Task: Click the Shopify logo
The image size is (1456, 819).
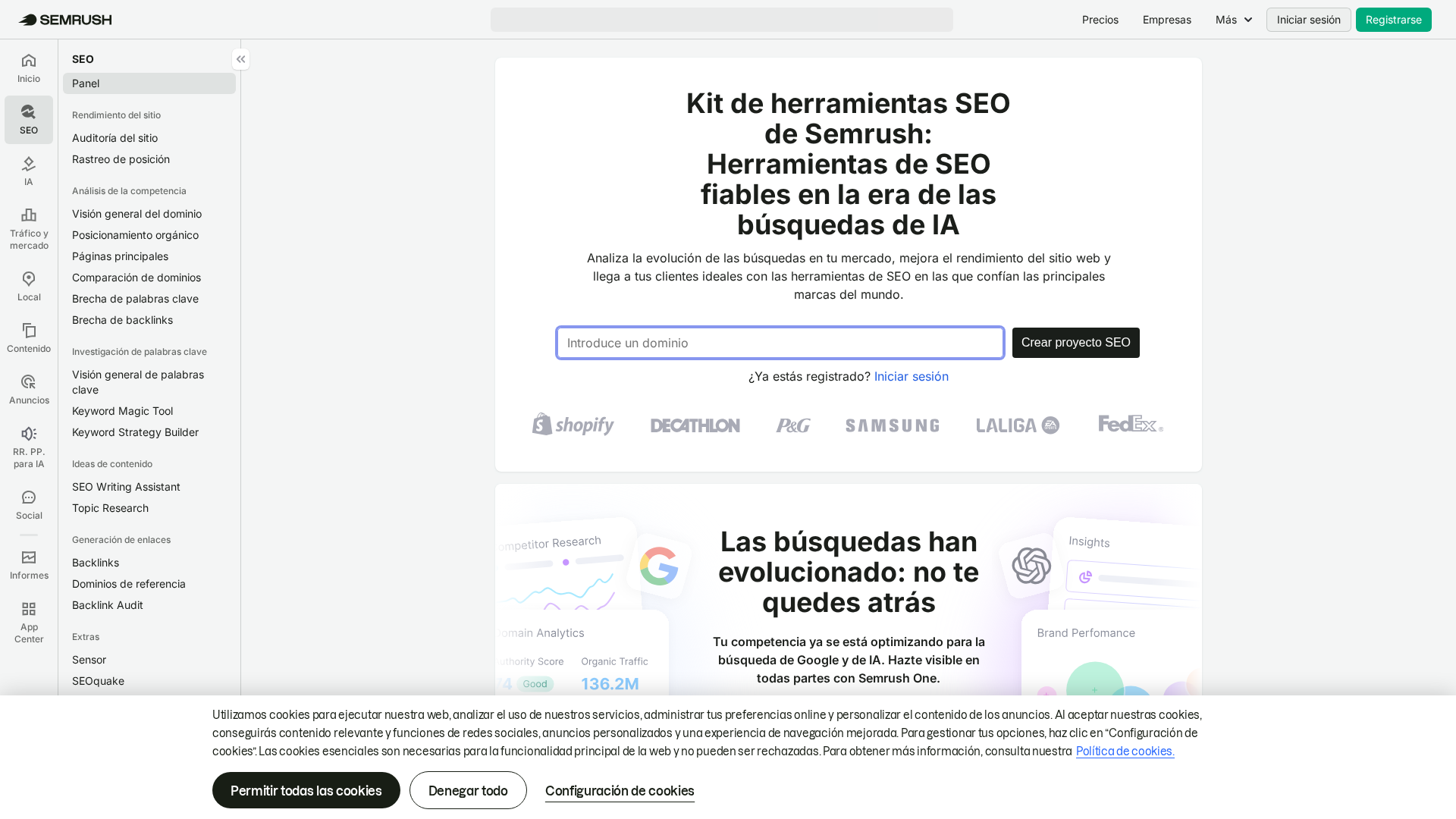Action: pos(573,424)
